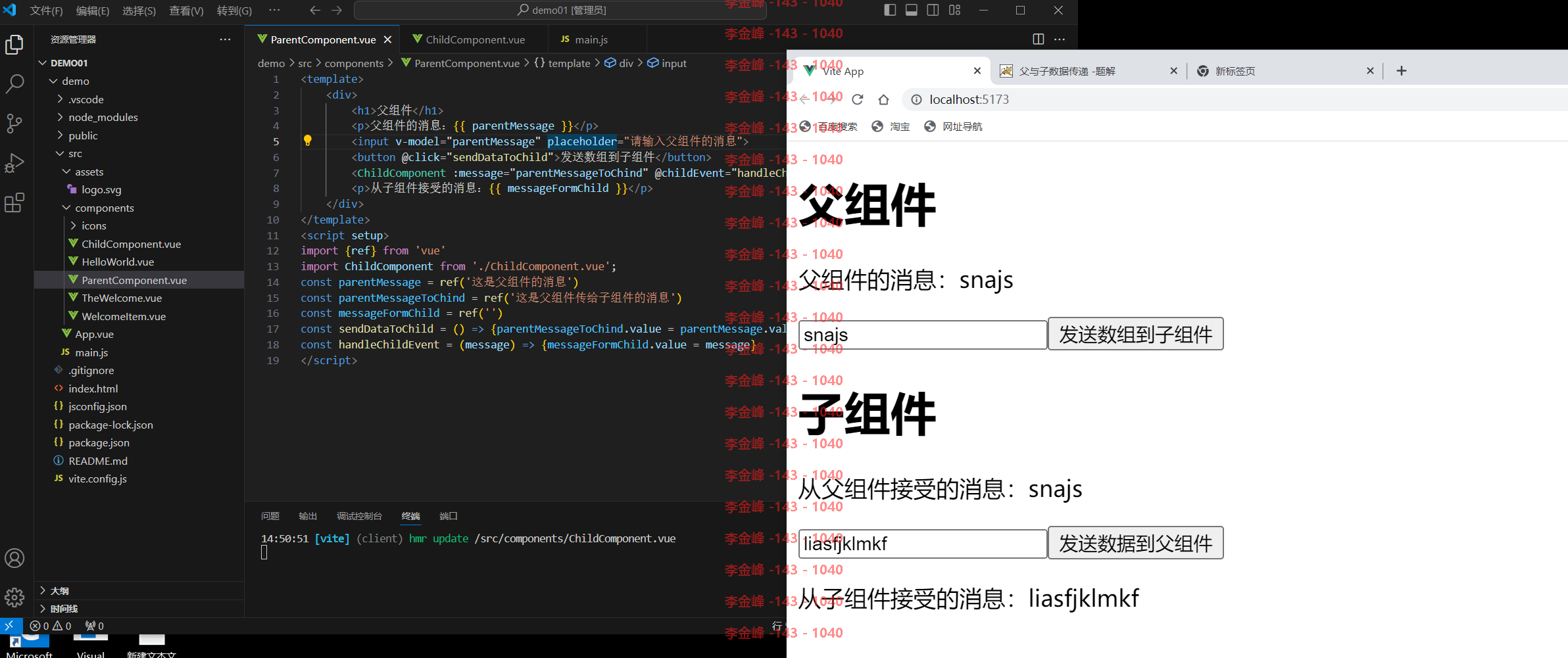
Task: Click the Explorer panel more actions ellipsis
Action: pos(225,39)
